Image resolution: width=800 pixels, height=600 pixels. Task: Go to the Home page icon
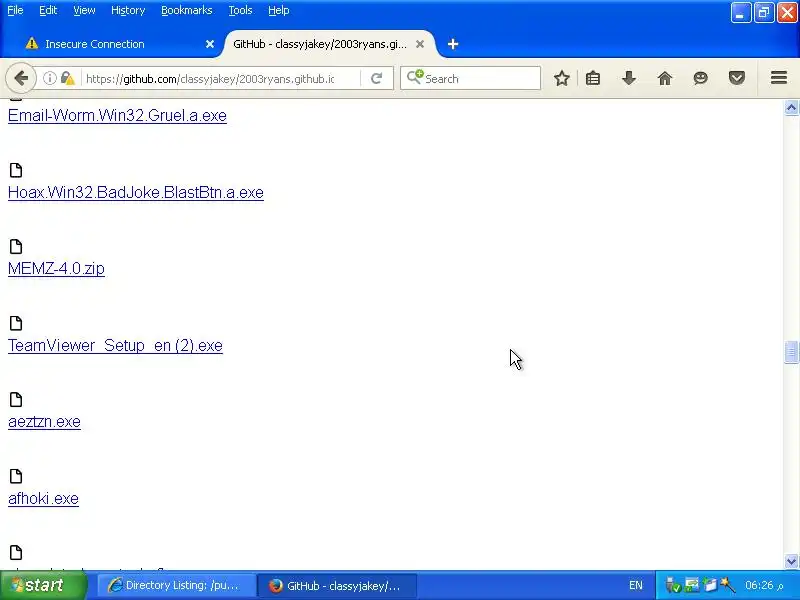[665, 78]
